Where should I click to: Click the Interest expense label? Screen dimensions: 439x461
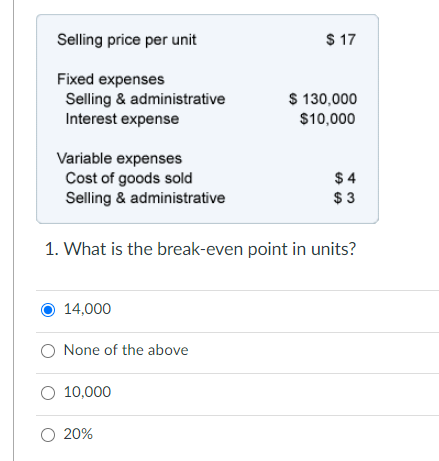122,119
